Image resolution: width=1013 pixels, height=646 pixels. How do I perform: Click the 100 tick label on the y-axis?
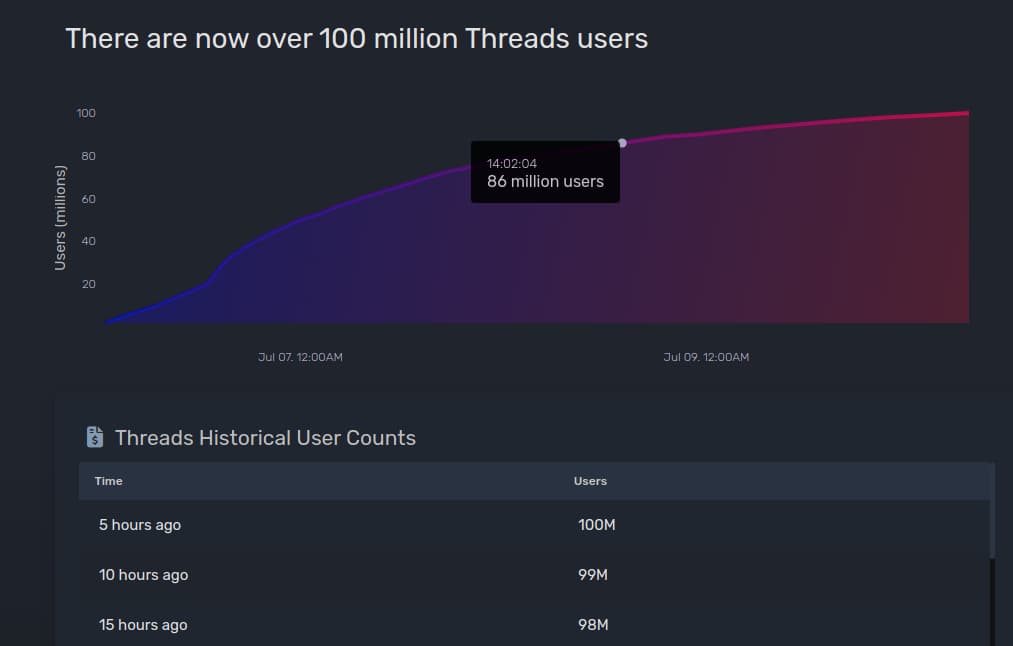coord(86,113)
